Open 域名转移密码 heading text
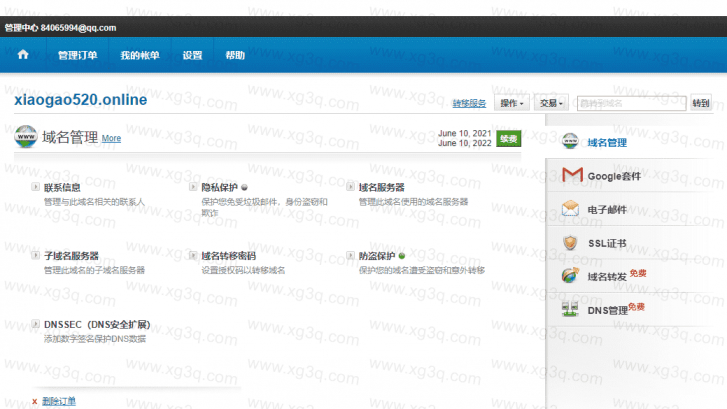The image size is (727, 409). [229, 256]
